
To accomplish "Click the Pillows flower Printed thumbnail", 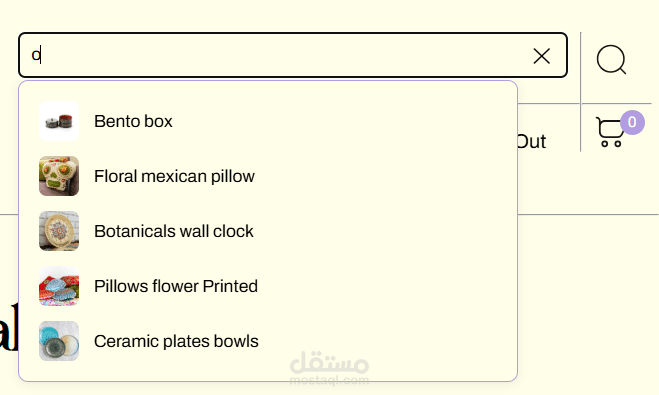I will pos(59,286).
